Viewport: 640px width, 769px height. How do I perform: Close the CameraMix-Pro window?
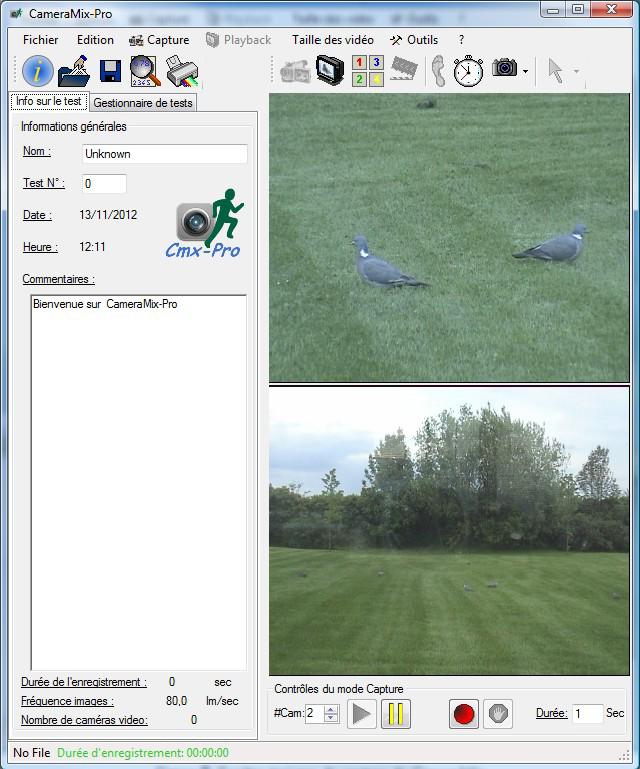coord(612,10)
